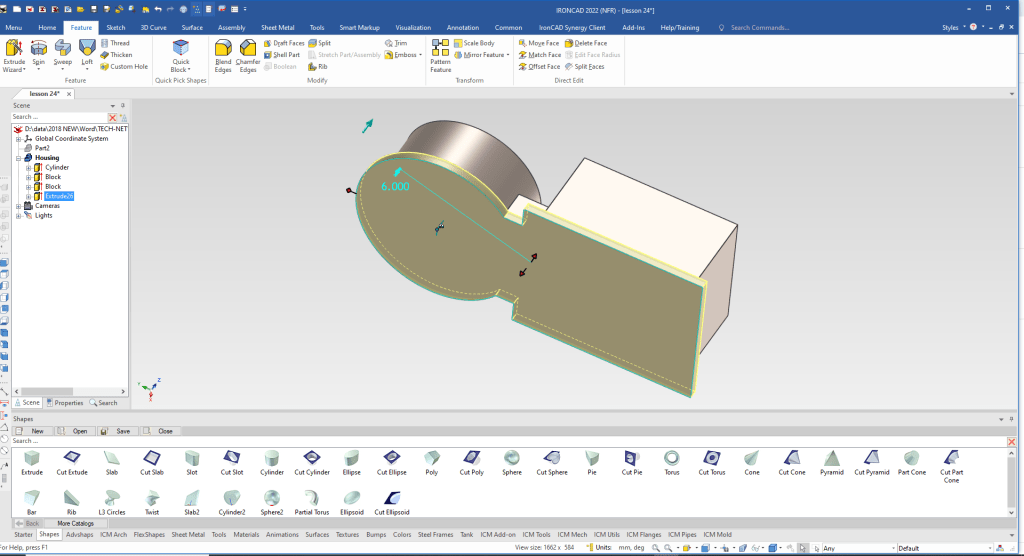Choose the Twist shape in catalog
Viewport: 1024px width, 556px height.
point(151,500)
